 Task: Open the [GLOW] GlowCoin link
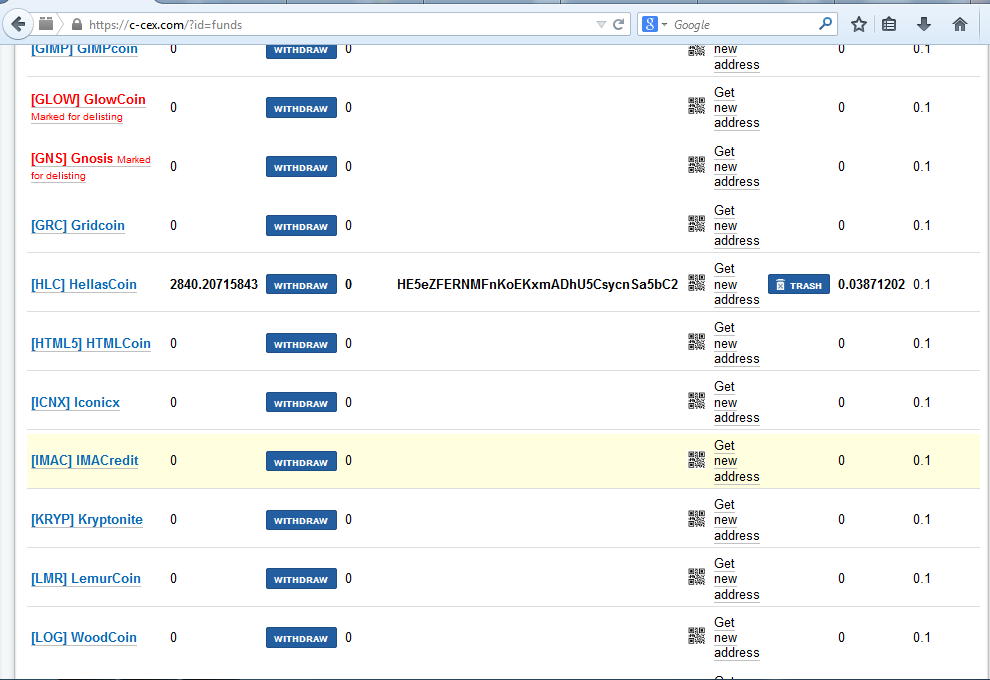(88, 100)
